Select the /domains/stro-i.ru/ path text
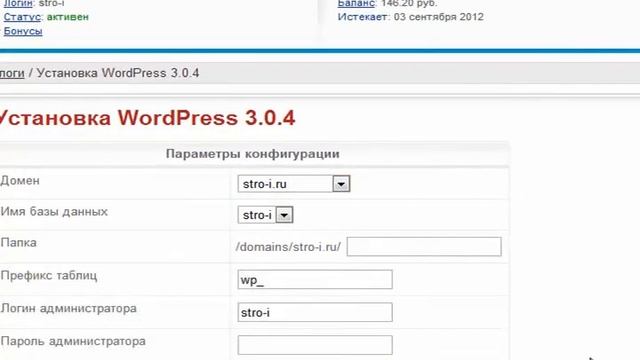Viewport: 640px width, 360px height. [288, 247]
